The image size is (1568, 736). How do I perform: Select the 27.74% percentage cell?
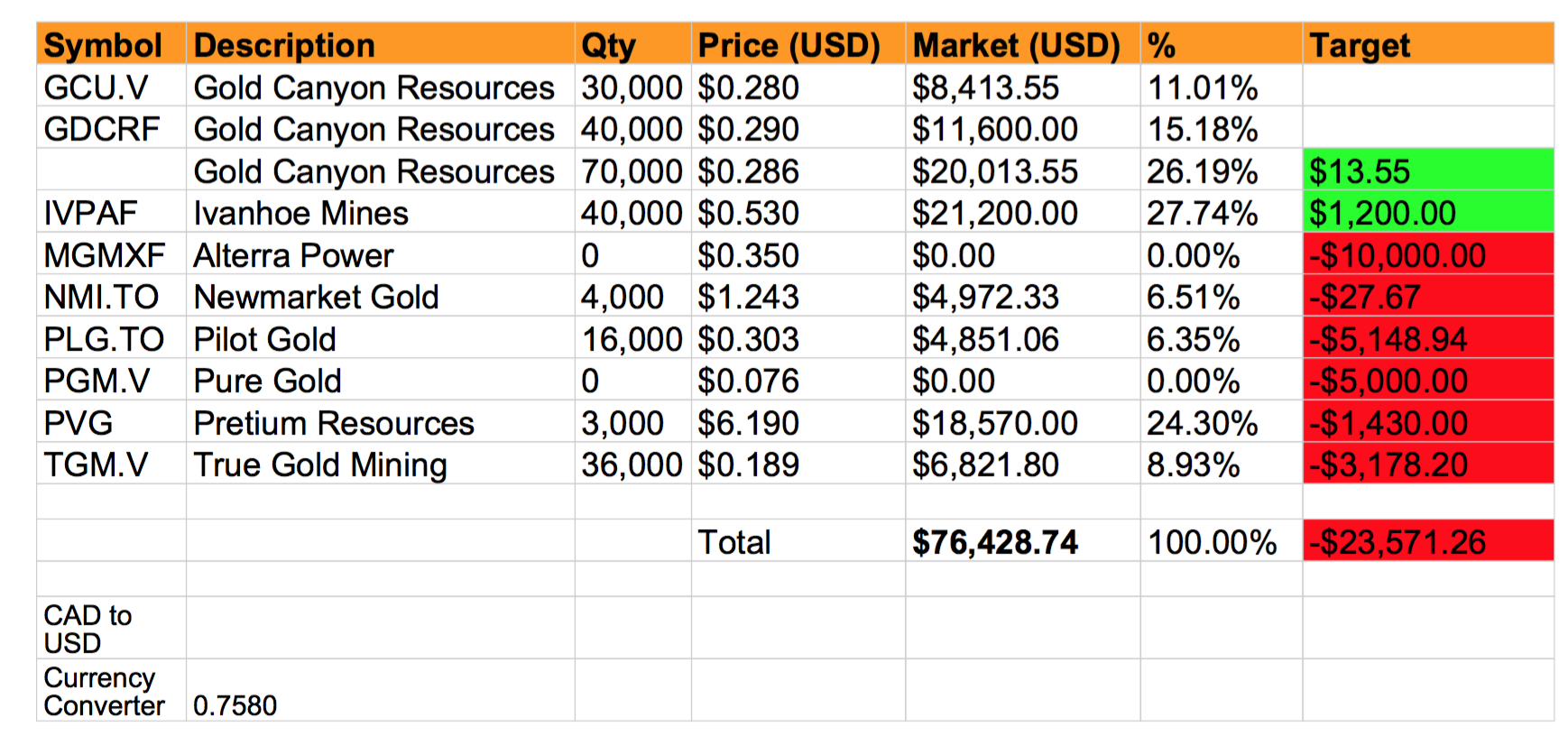click(1221, 211)
